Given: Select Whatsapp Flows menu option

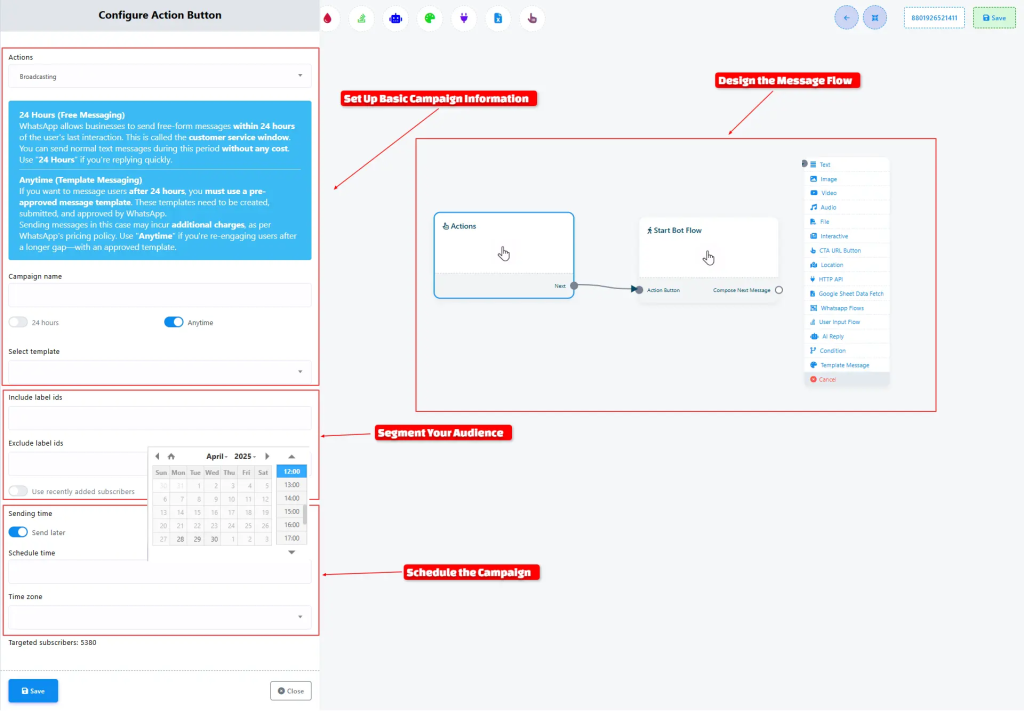Looking at the screenshot, I should coord(847,308).
